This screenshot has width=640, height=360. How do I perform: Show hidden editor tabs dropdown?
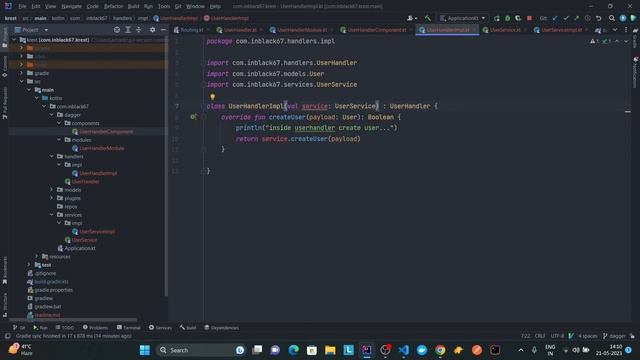click(x=615, y=30)
